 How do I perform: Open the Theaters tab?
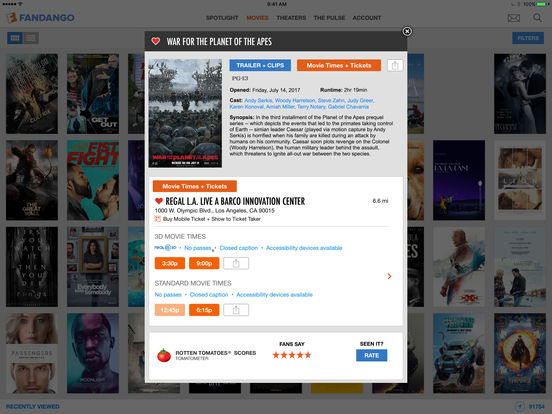tap(291, 18)
